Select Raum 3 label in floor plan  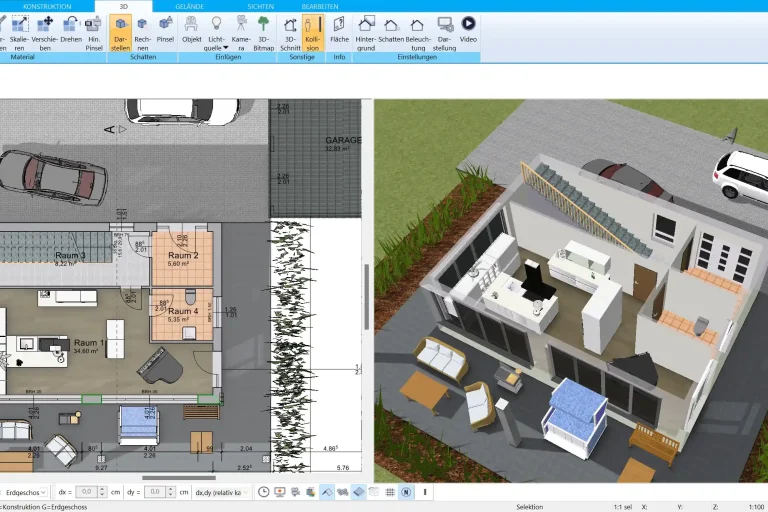[70, 255]
